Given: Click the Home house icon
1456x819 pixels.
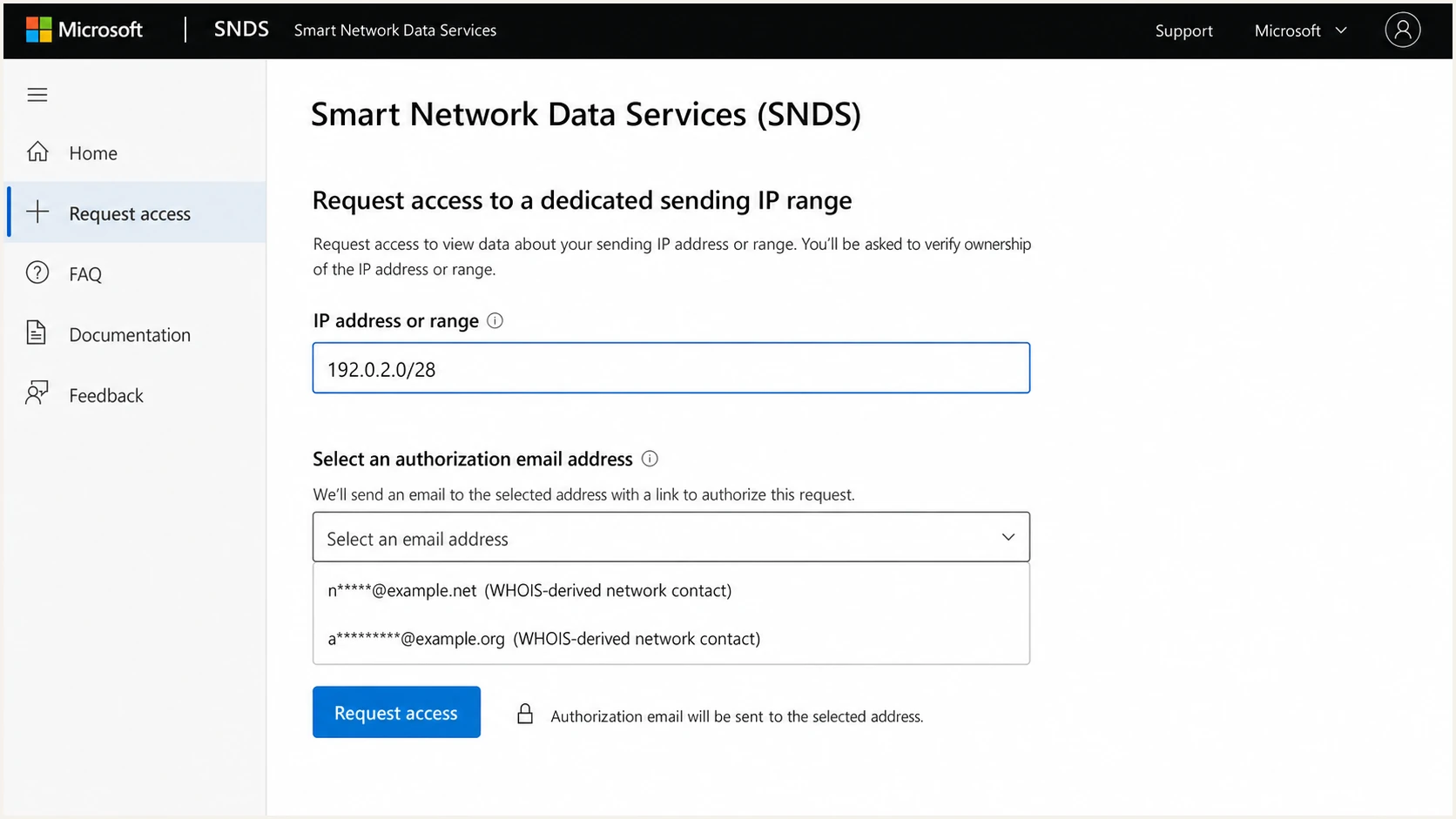Looking at the screenshot, I should (37, 151).
